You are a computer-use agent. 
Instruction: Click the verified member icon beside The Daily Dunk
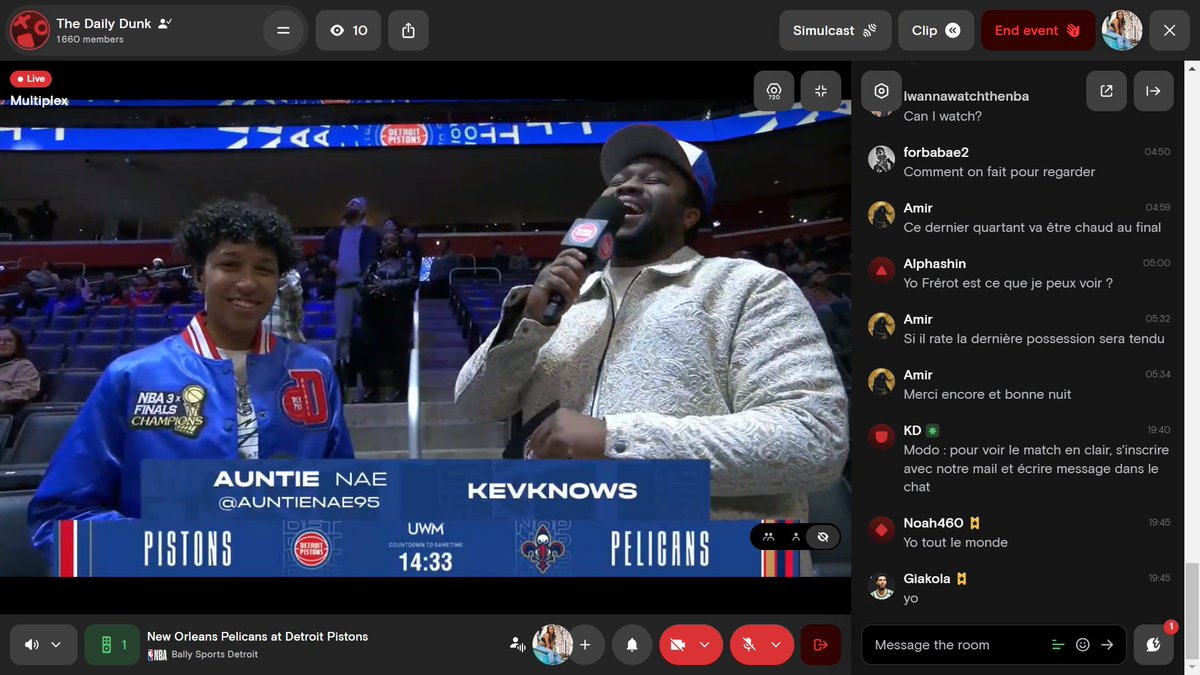pyautogui.click(x=165, y=22)
